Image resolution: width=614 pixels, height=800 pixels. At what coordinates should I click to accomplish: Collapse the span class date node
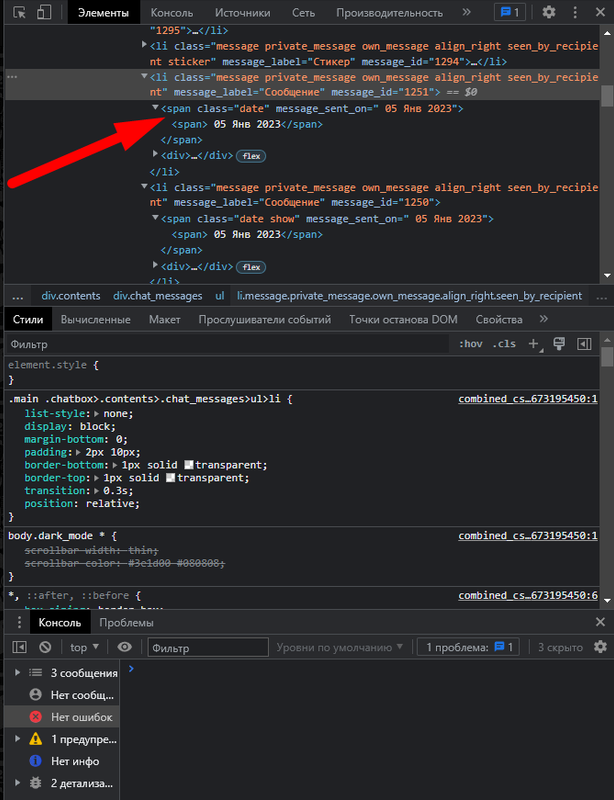(155, 108)
